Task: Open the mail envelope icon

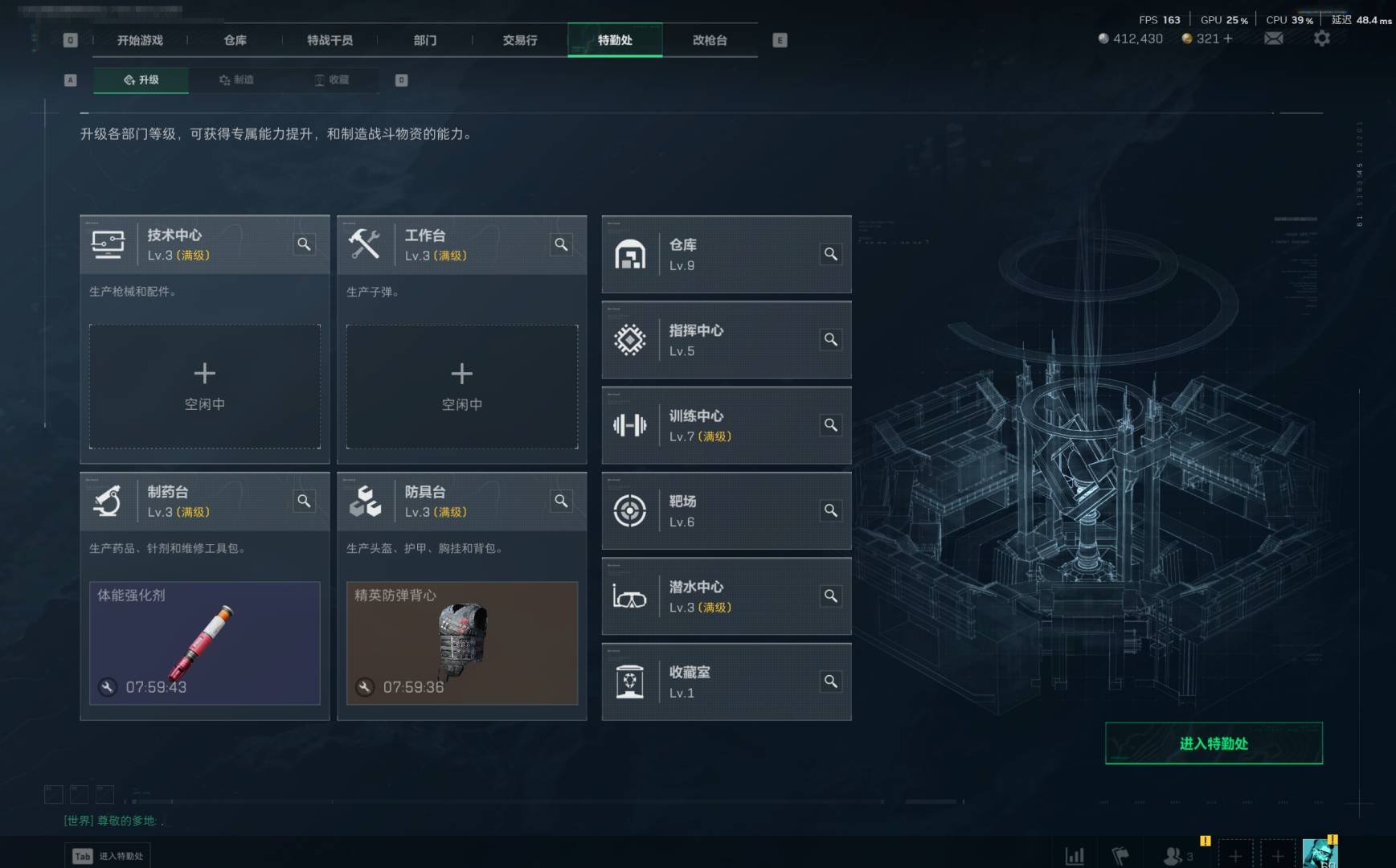Action: click(x=1274, y=39)
